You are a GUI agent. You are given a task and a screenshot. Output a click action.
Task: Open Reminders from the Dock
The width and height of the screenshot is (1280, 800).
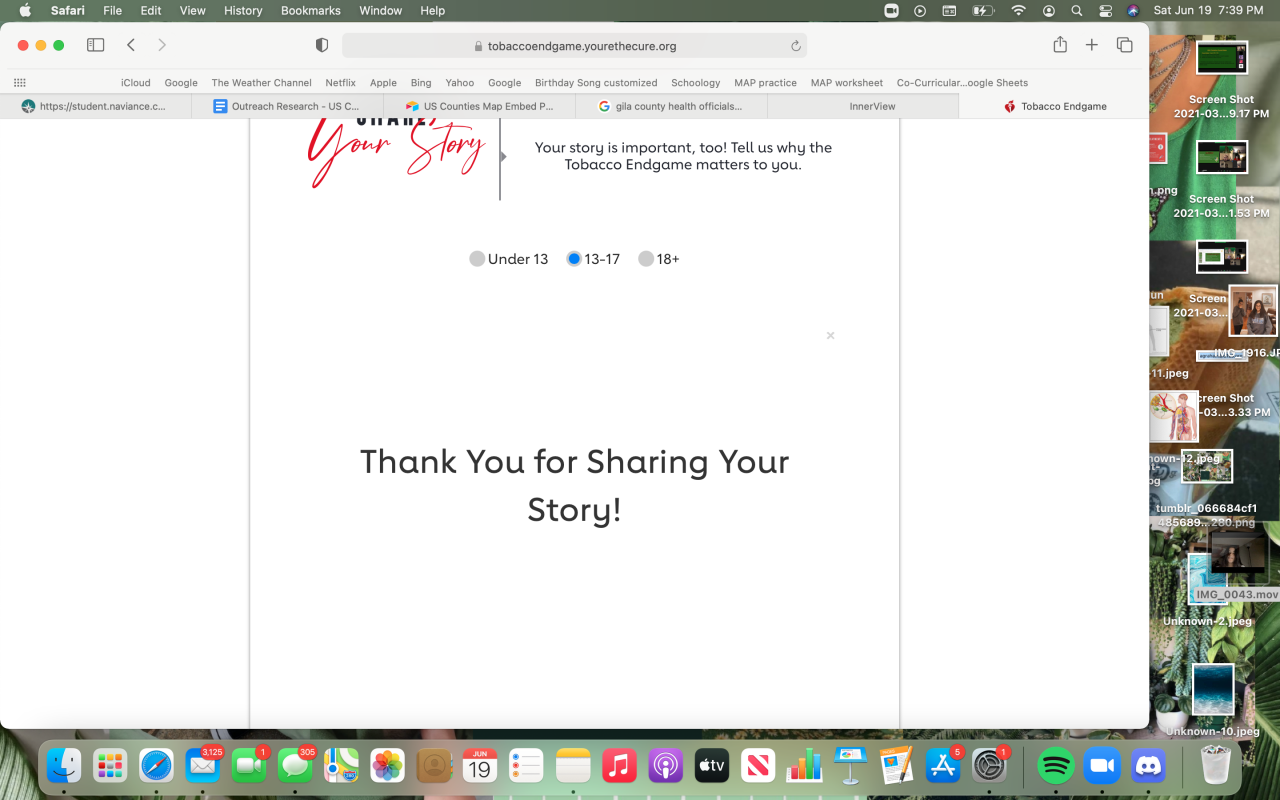pos(526,766)
